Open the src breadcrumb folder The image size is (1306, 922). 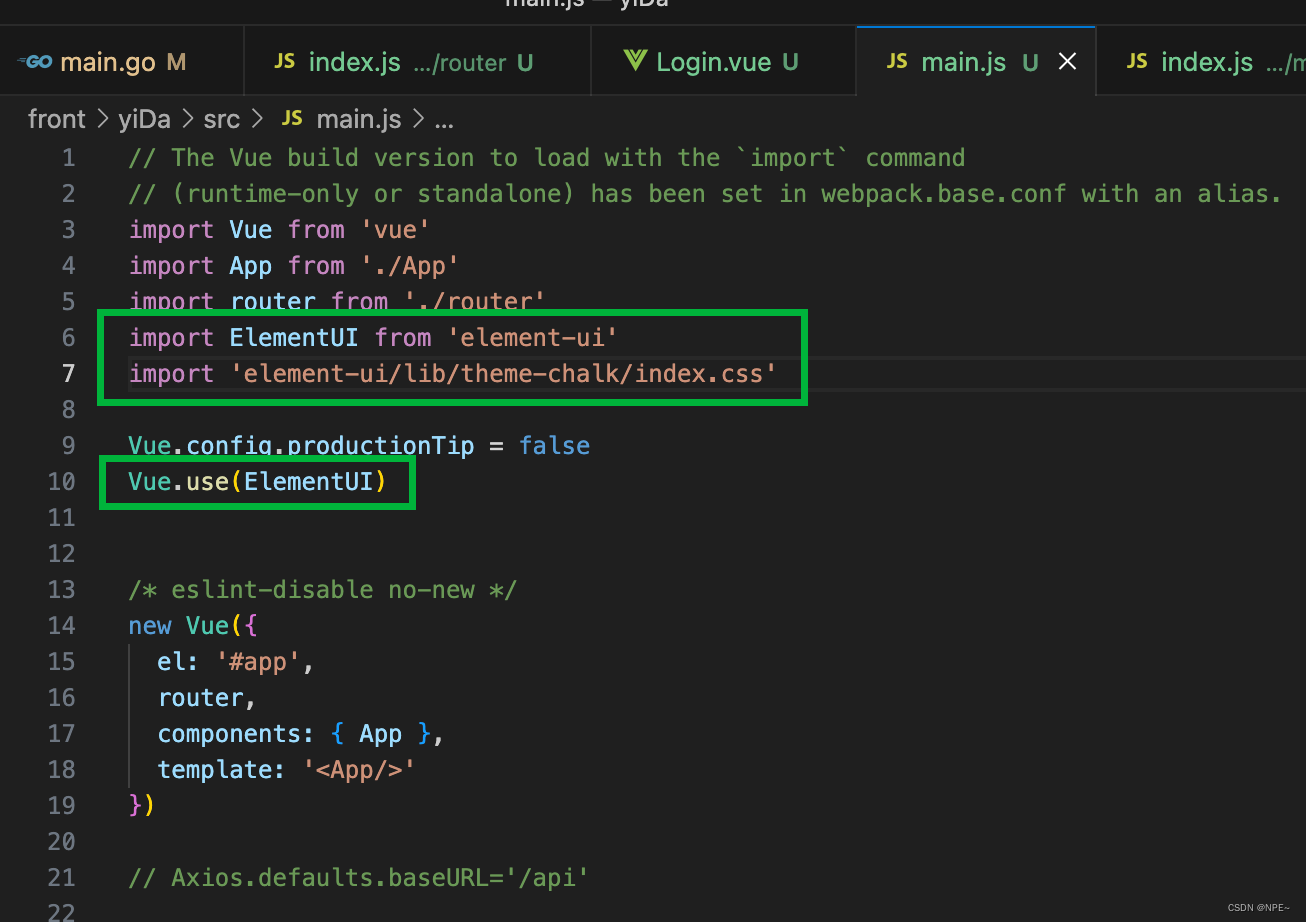click(x=222, y=119)
